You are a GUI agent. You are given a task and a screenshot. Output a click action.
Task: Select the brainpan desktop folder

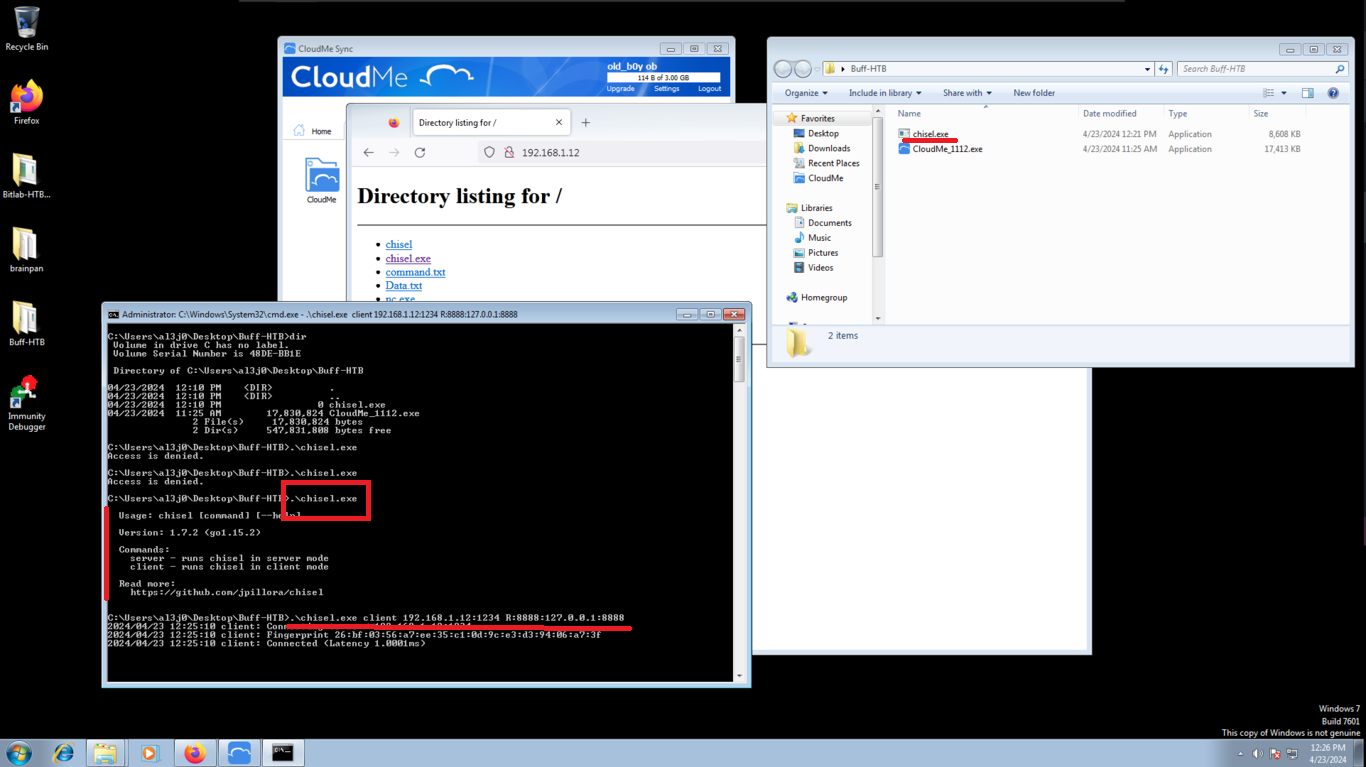click(27, 250)
